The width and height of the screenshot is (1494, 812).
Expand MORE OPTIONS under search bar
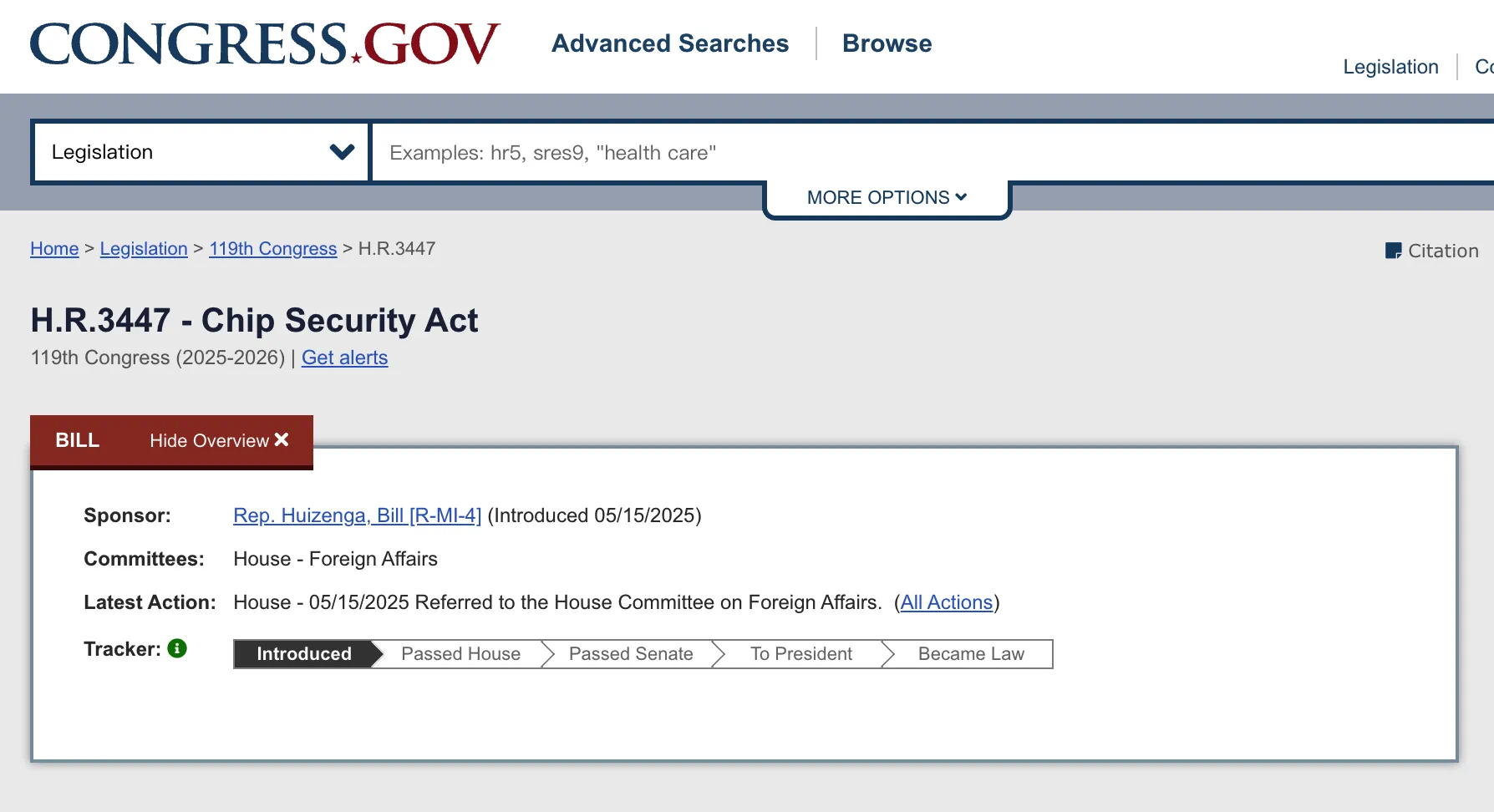[887, 198]
